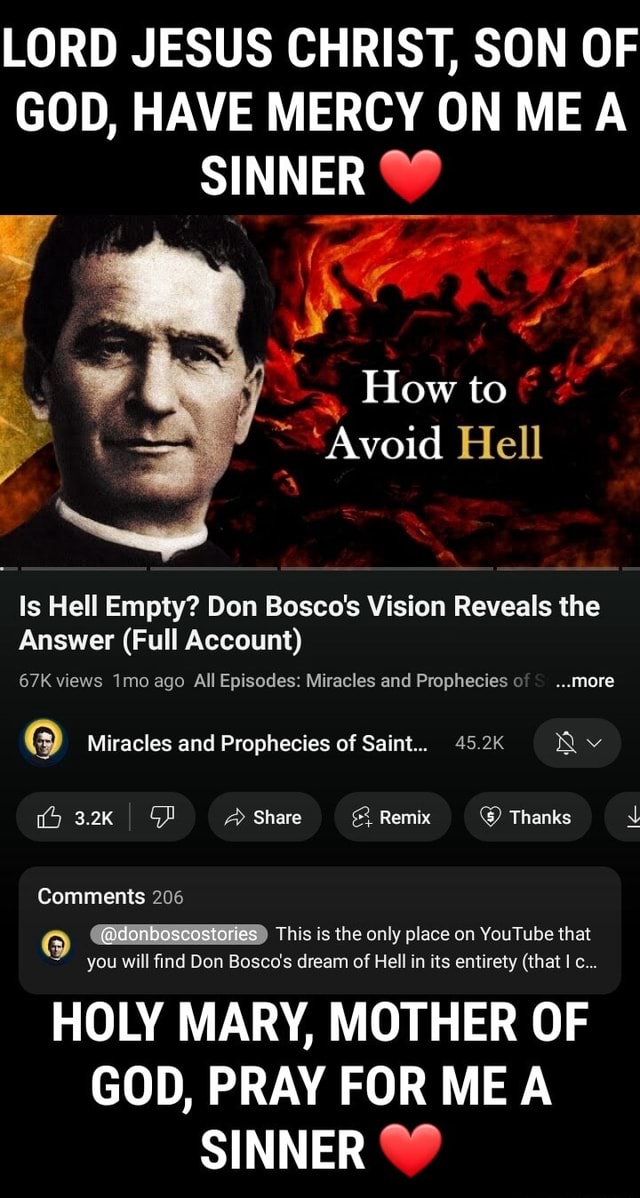Tap the Is Hell Empty video title
This screenshot has width=640, height=1198.
click(x=309, y=623)
